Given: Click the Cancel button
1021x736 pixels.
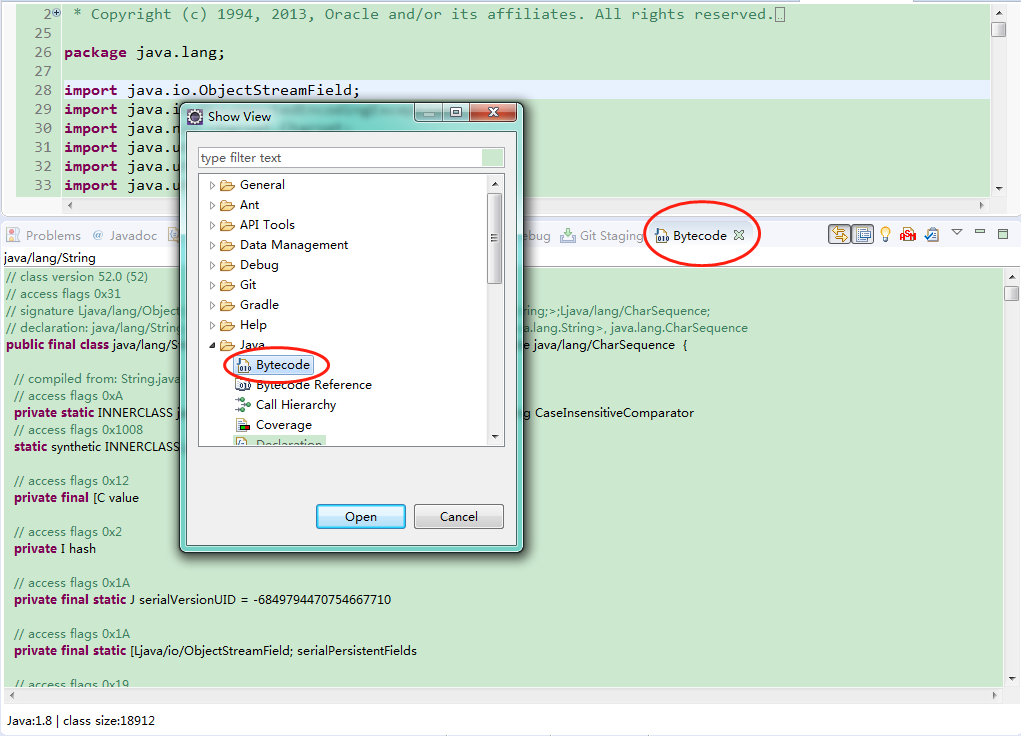Looking at the screenshot, I should point(459,517).
